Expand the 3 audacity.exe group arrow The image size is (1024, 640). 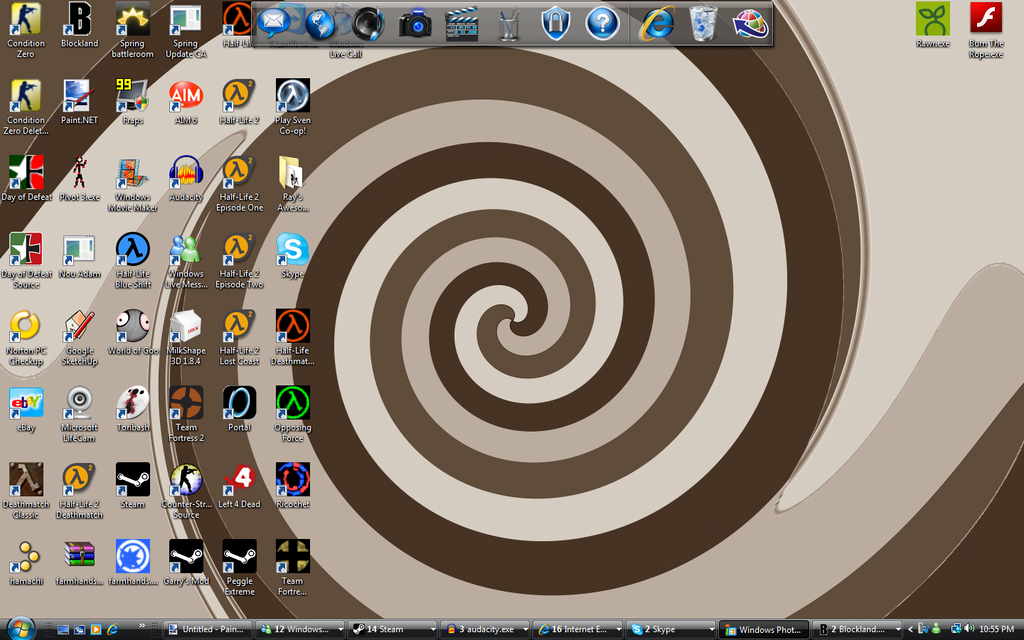coord(526,630)
